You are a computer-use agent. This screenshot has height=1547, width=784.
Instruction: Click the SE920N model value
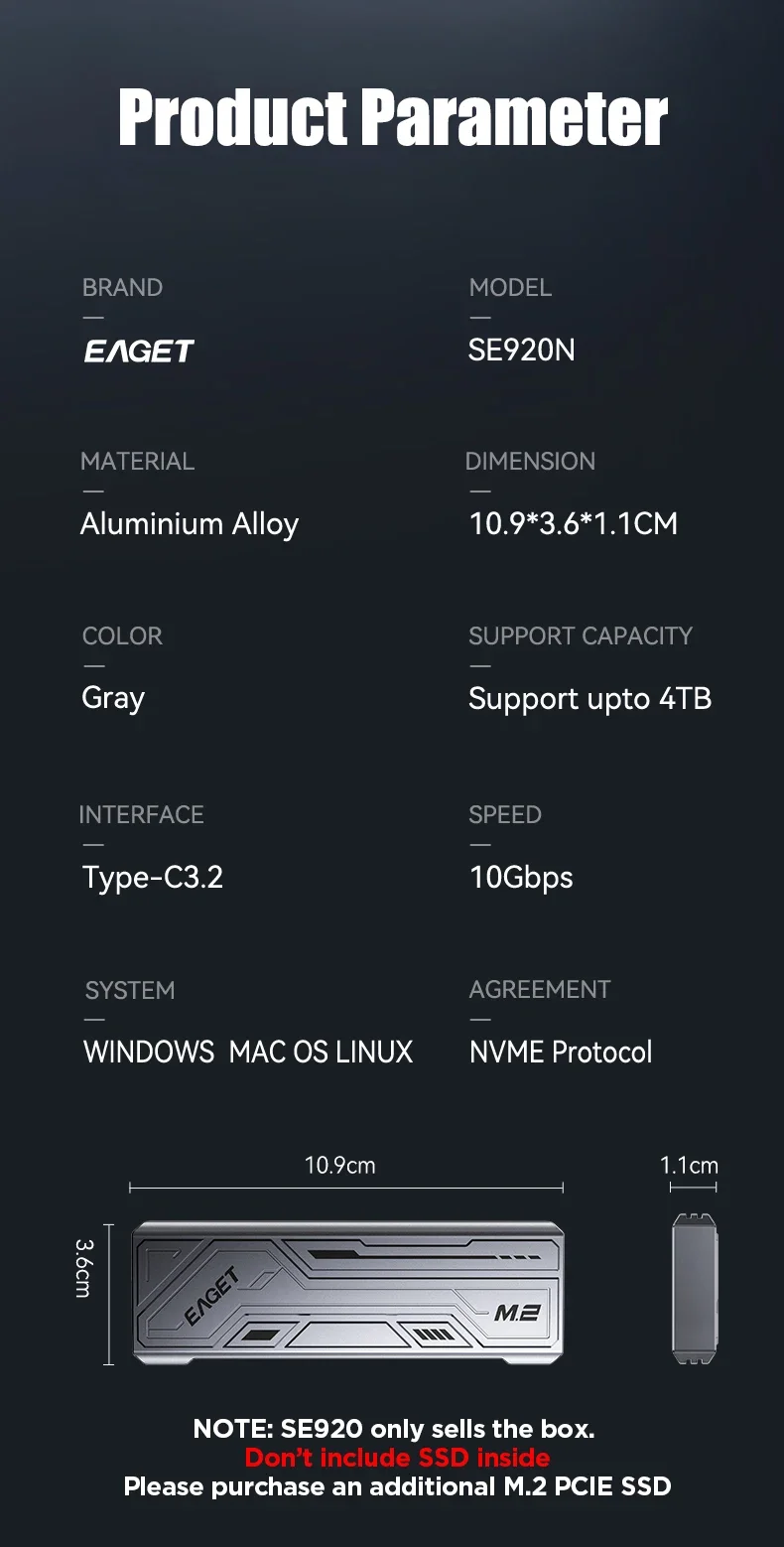tap(522, 351)
